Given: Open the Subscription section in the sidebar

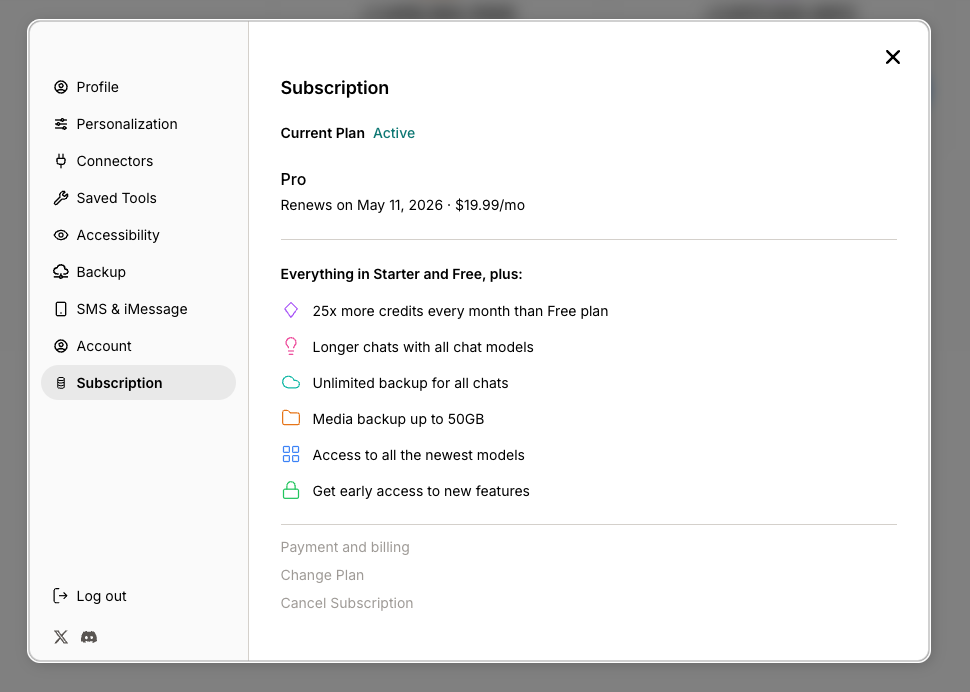Looking at the screenshot, I should (x=119, y=383).
